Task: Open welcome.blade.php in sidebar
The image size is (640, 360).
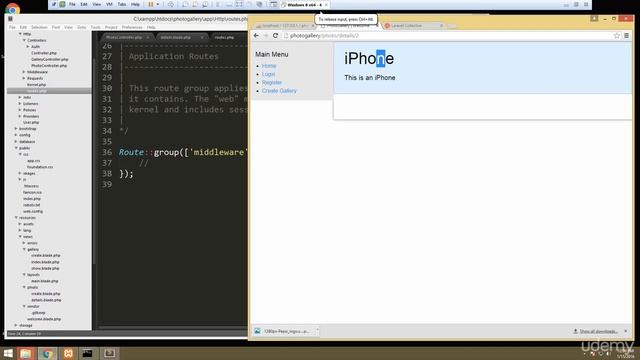Action: click(44, 319)
